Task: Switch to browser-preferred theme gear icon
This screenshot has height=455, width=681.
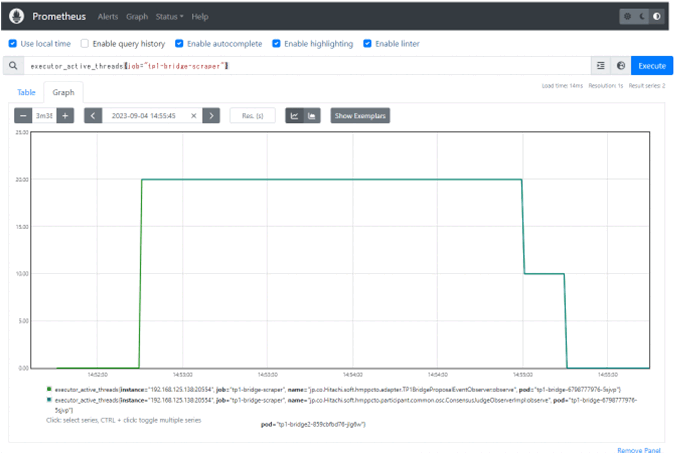Action: tap(628, 16)
